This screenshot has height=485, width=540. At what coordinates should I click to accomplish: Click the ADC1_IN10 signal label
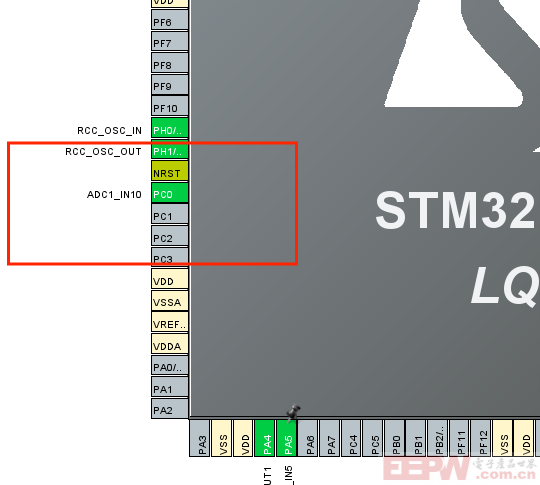[x=114, y=195]
